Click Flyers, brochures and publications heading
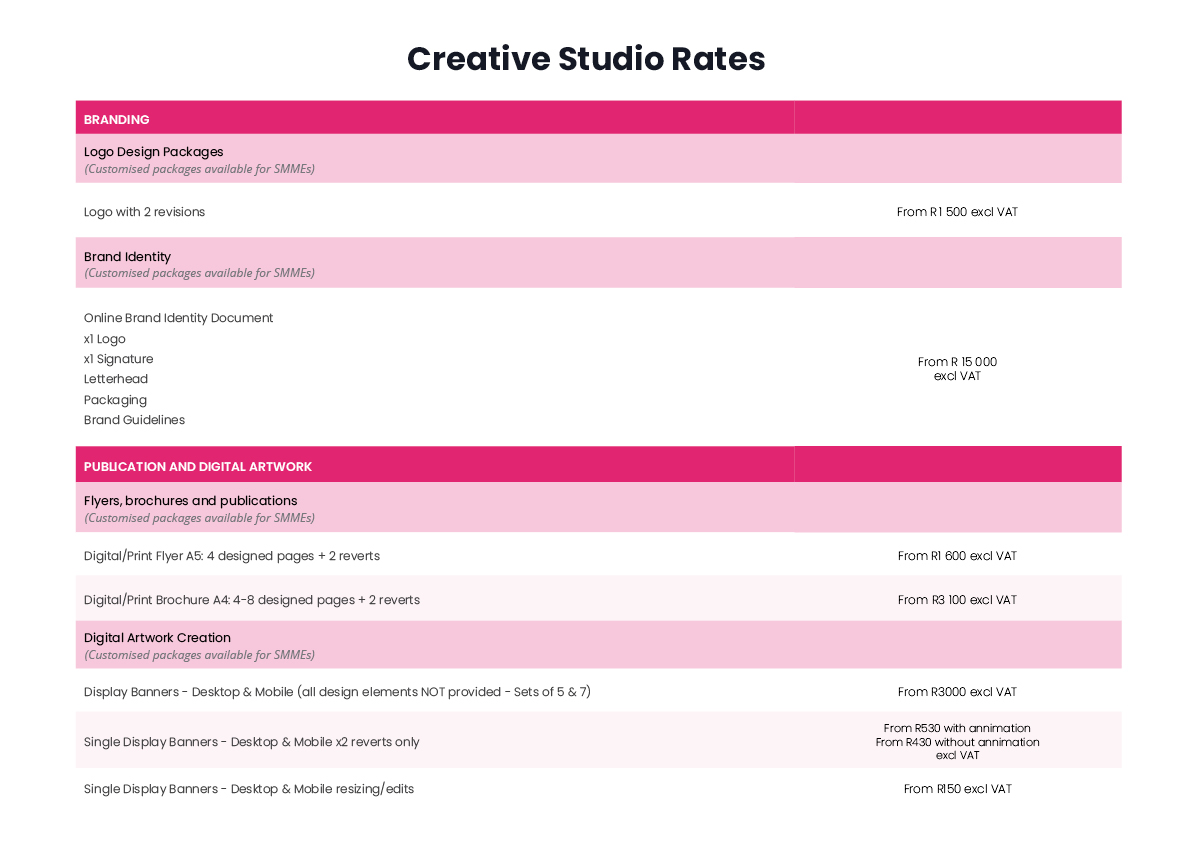This screenshot has width=1200, height=864. [x=191, y=501]
